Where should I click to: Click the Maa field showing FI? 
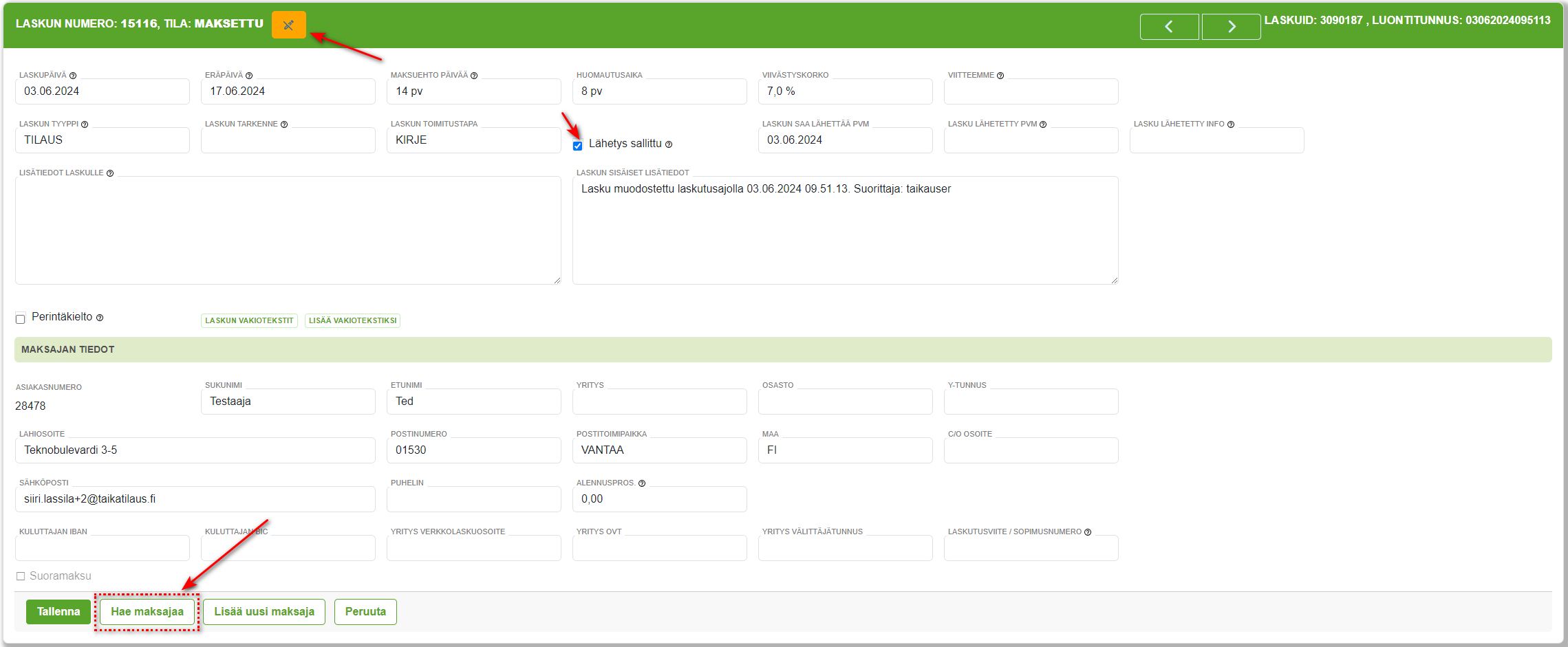[846, 450]
